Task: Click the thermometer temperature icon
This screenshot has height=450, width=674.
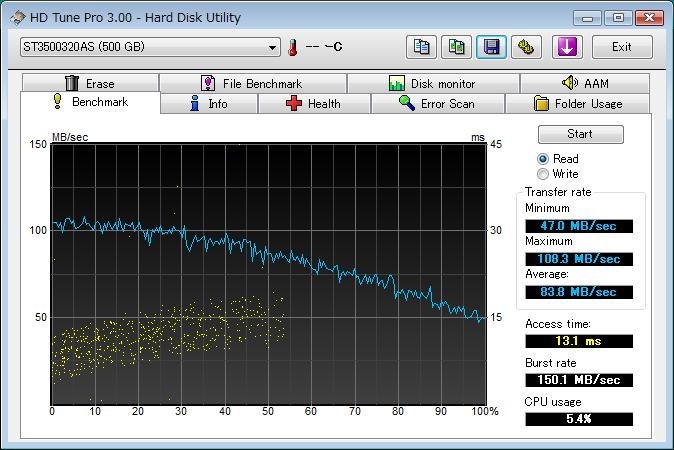Action: 293,47
